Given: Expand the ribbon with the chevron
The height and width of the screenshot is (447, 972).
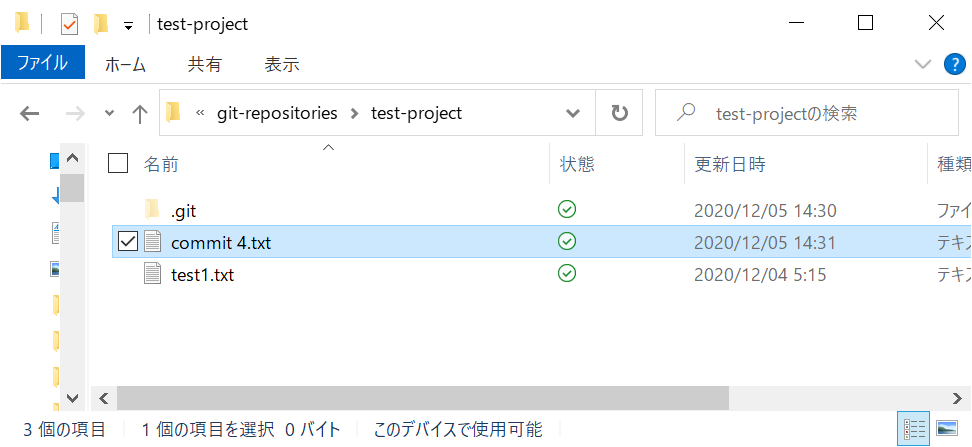Looking at the screenshot, I should tap(923, 64).
